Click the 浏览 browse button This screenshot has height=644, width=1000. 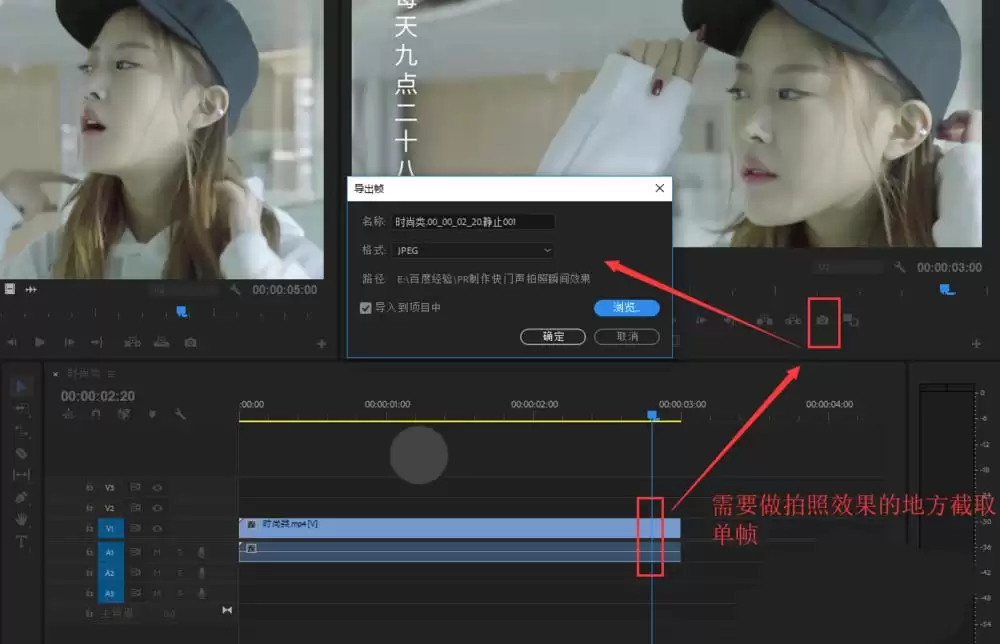coord(626,308)
